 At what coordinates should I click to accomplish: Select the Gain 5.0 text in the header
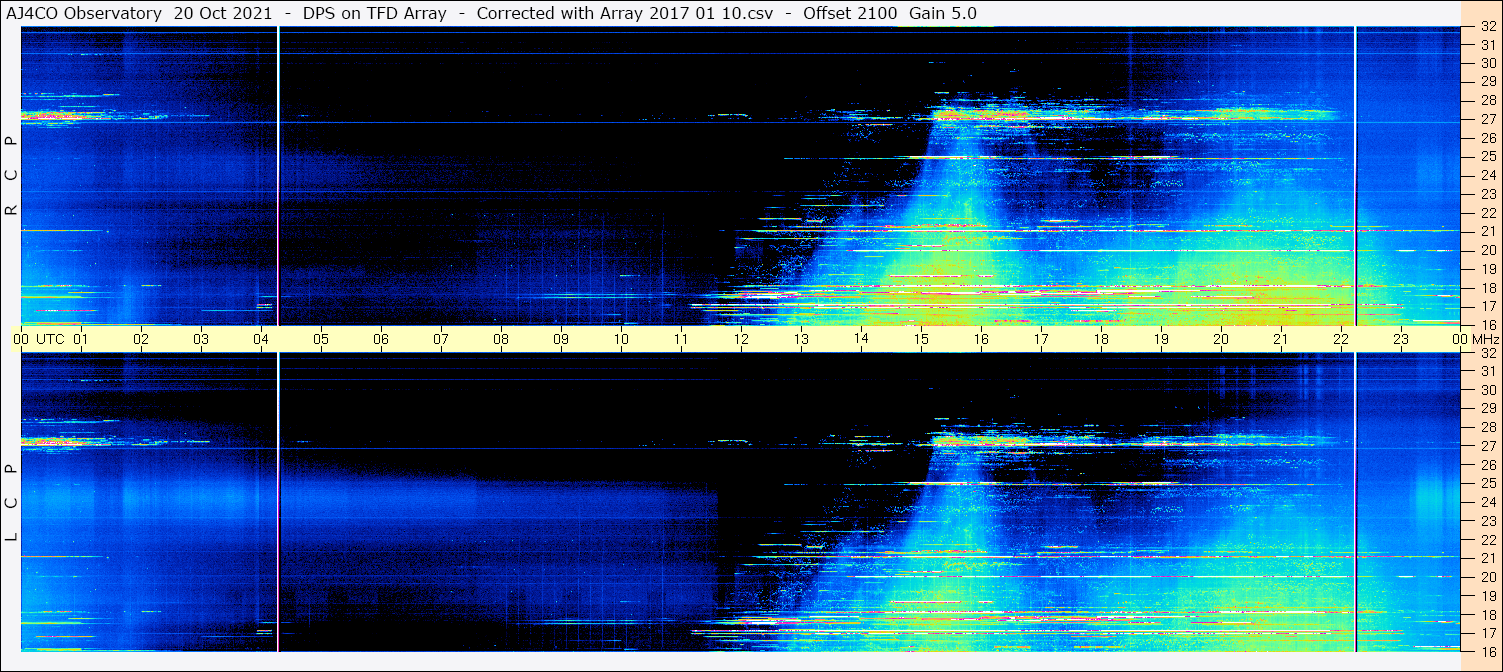tap(943, 13)
